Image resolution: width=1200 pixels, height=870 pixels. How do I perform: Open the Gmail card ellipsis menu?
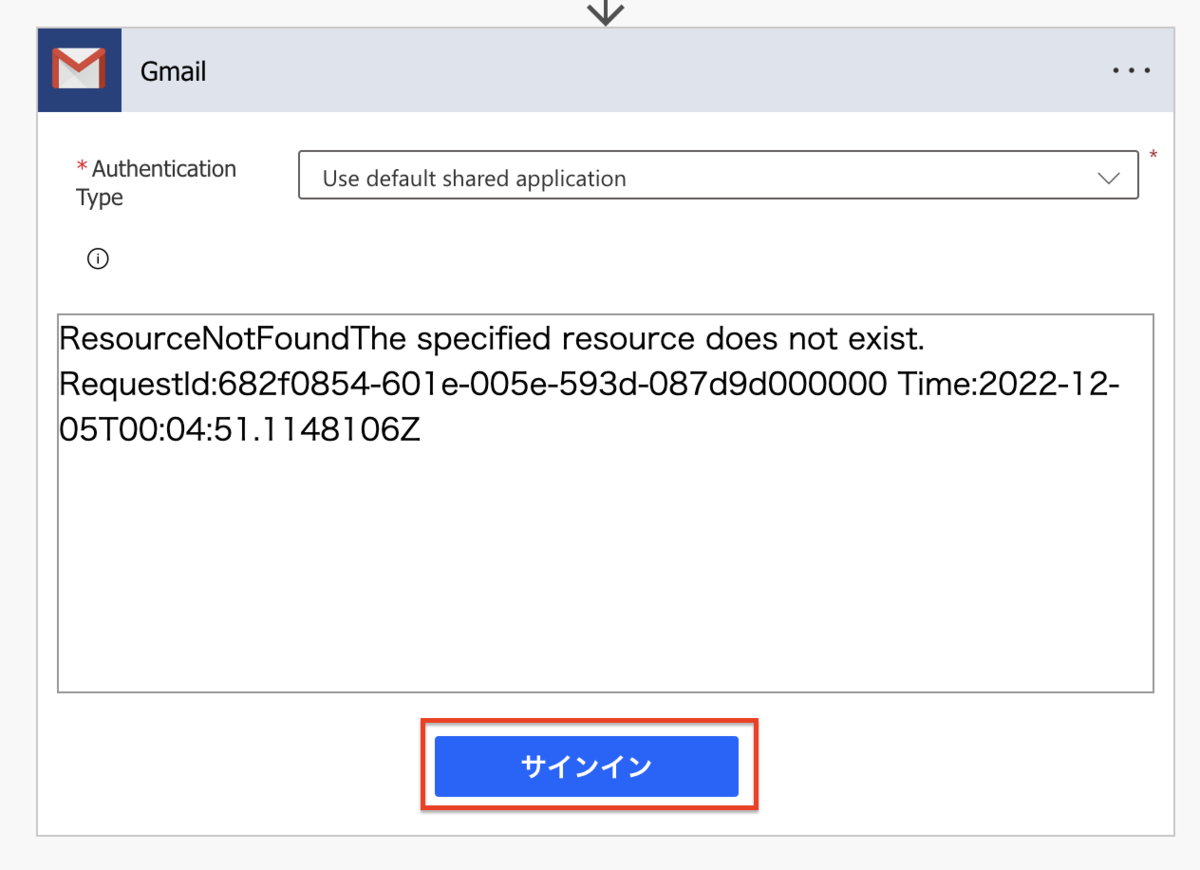[1132, 71]
